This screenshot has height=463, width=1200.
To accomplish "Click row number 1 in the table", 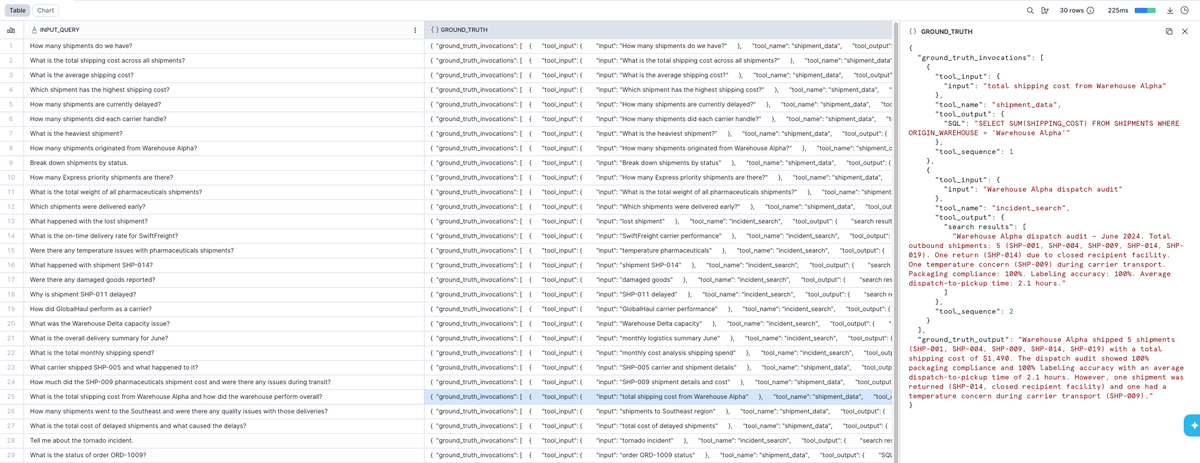I will pyautogui.click(x=10, y=46).
